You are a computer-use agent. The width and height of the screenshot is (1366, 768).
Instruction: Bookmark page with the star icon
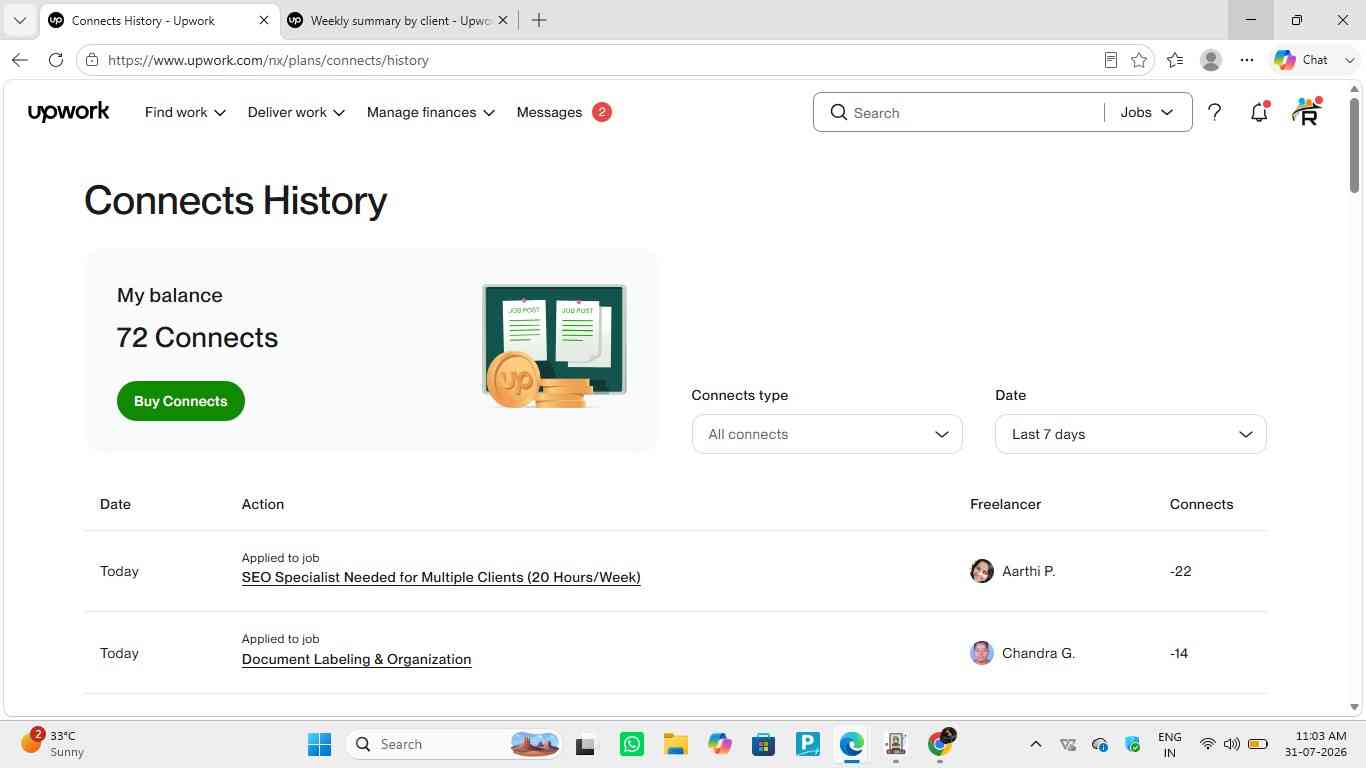(1139, 60)
